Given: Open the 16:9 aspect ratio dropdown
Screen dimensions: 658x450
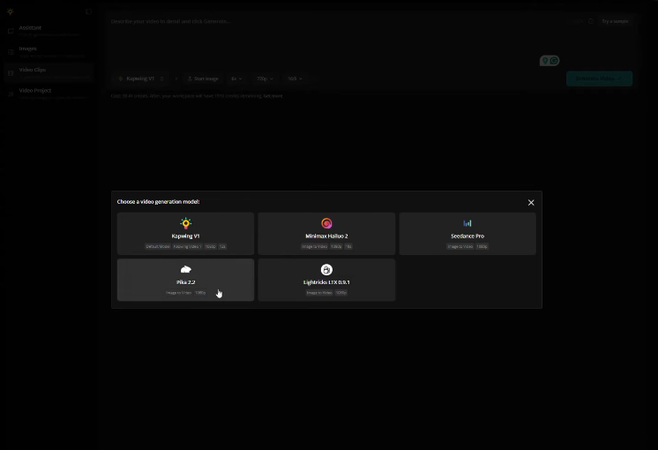Looking at the screenshot, I should [295, 78].
